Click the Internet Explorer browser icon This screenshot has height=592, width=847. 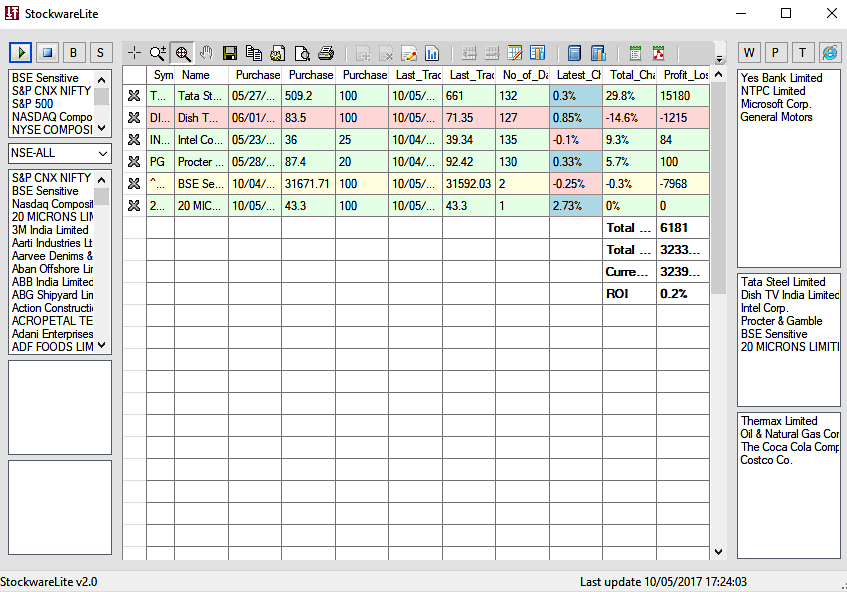pos(830,52)
